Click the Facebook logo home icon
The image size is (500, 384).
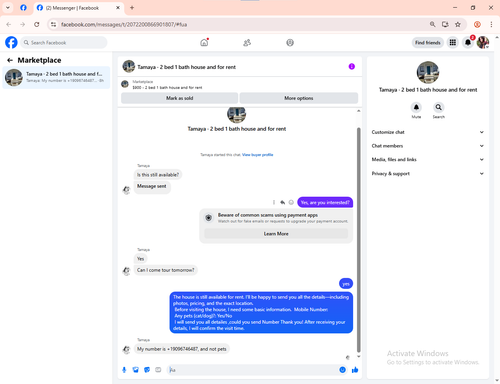(11, 43)
